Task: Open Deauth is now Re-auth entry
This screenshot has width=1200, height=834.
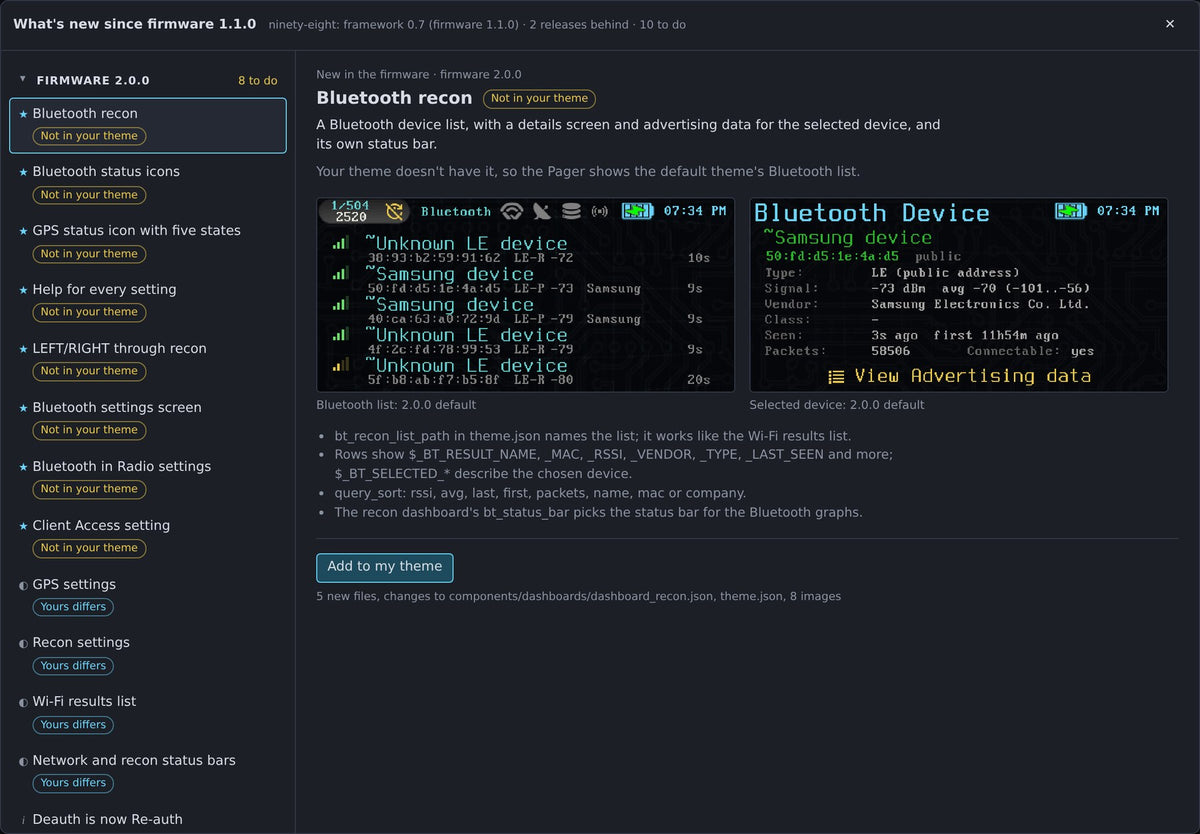Action: tap(148, 819)
